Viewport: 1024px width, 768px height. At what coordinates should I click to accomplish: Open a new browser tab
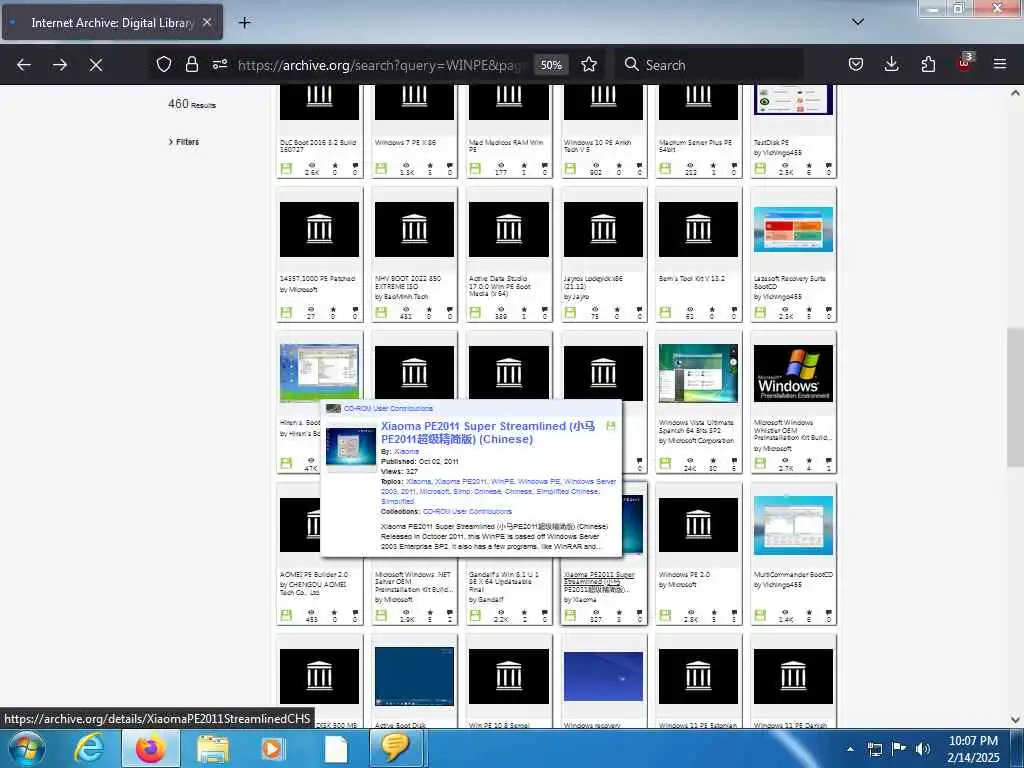(x=244, y=23)
